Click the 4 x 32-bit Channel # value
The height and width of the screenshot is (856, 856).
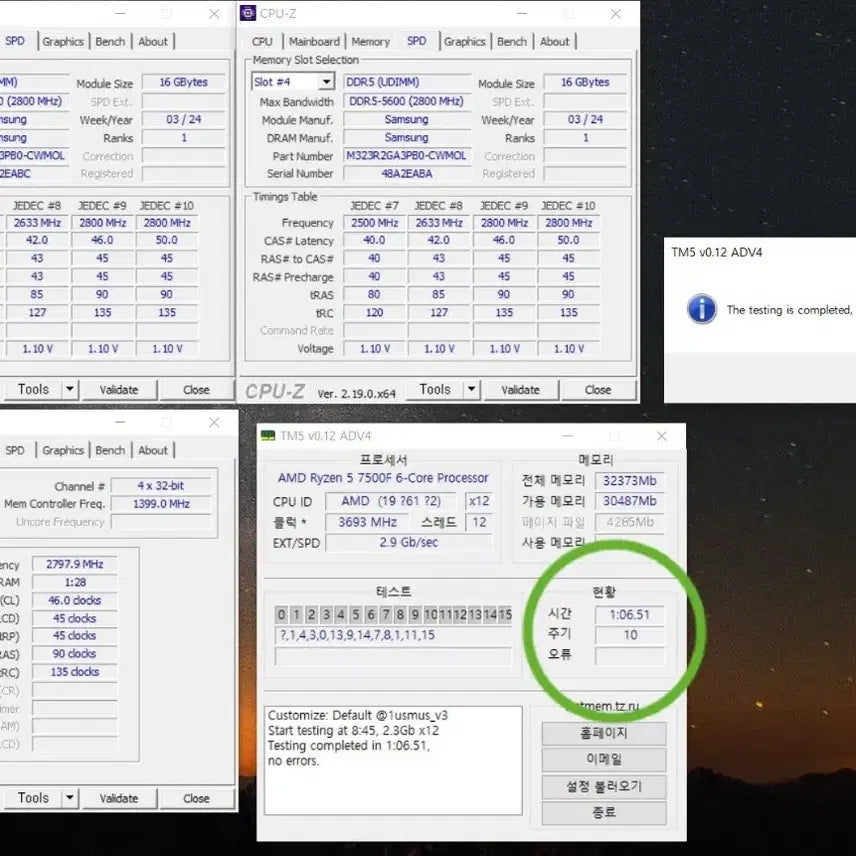point(160,486)
